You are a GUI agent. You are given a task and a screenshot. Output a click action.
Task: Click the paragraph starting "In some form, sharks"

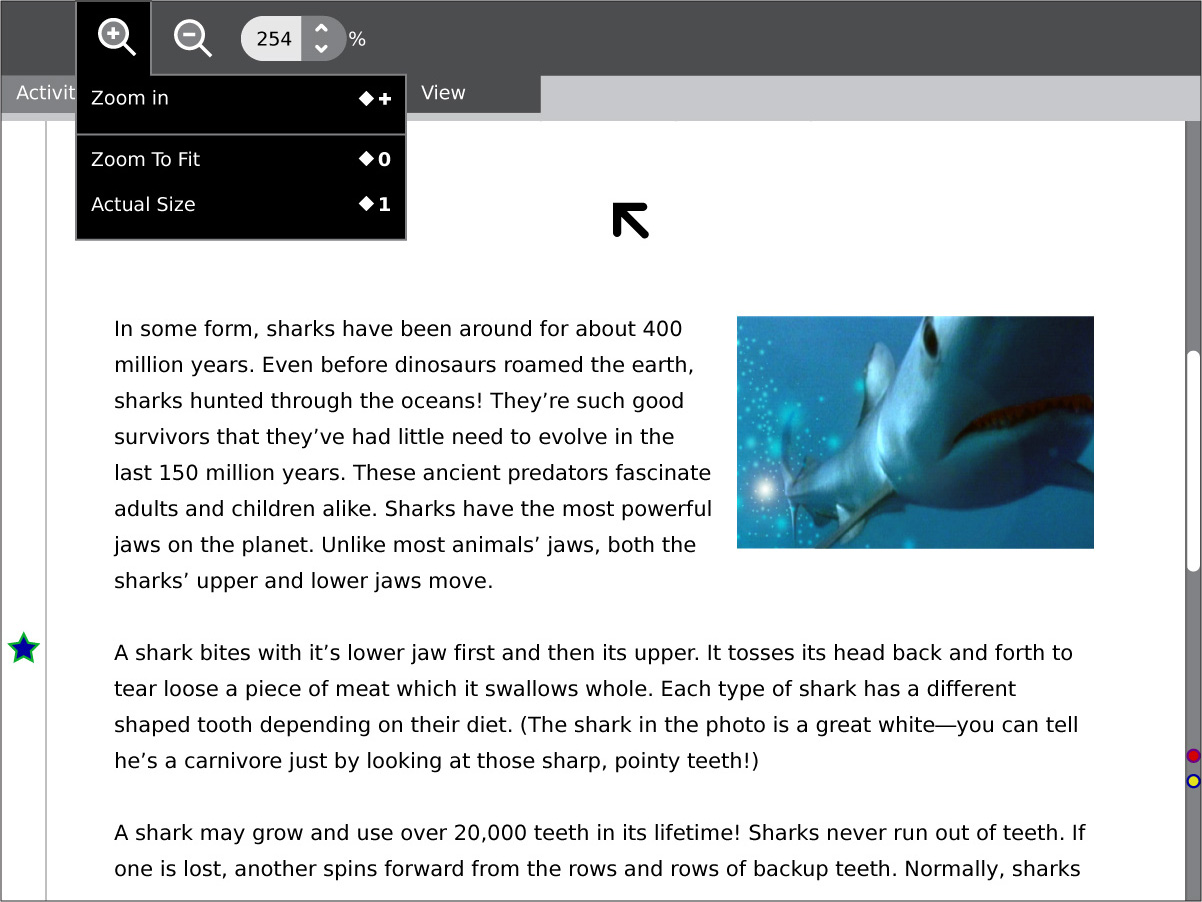412,455
